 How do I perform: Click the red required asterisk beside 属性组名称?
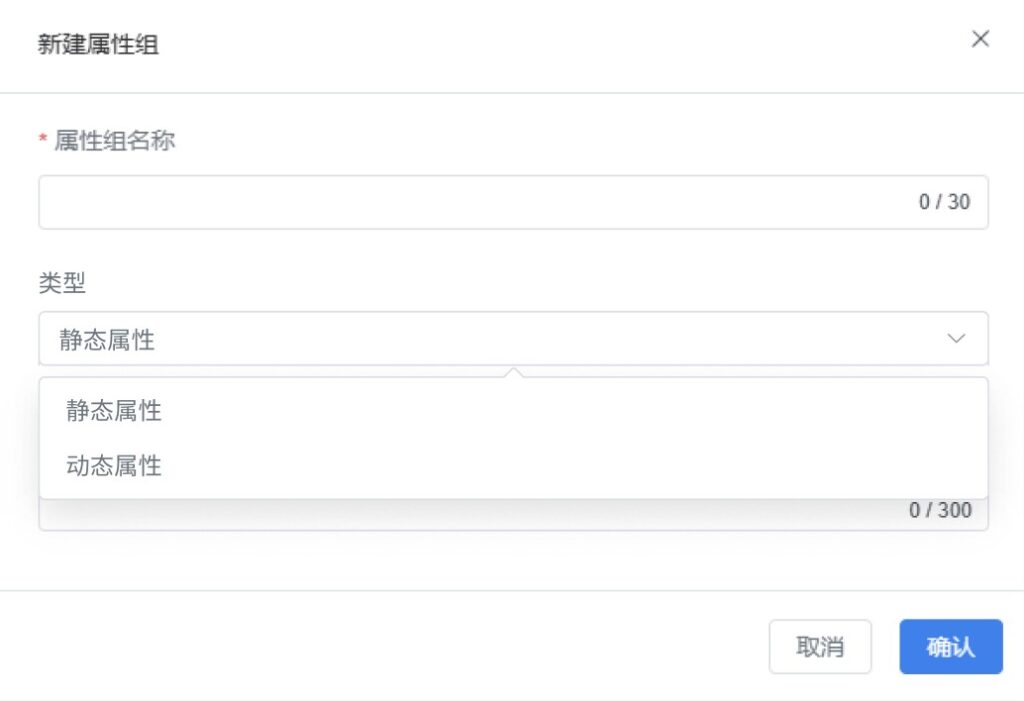(43, 142)
